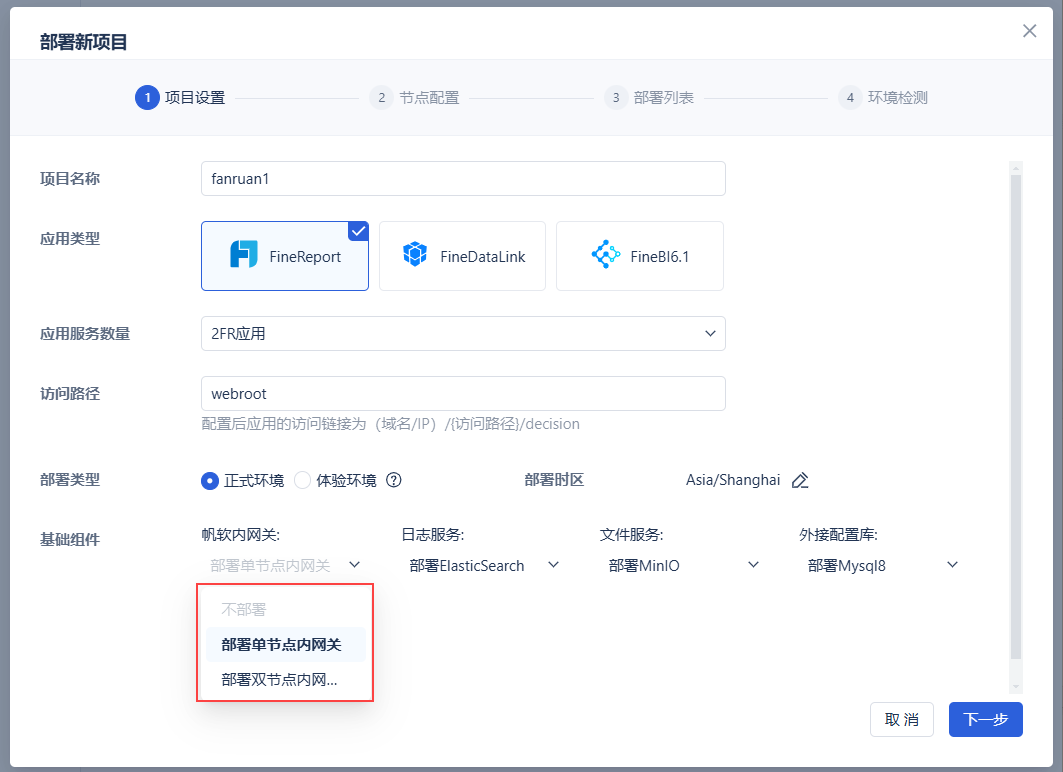Image resolution: width=1063 pixels, height=772 pixels.
Task: Close the deploy new project dialog
Action: click(1029, 31)
